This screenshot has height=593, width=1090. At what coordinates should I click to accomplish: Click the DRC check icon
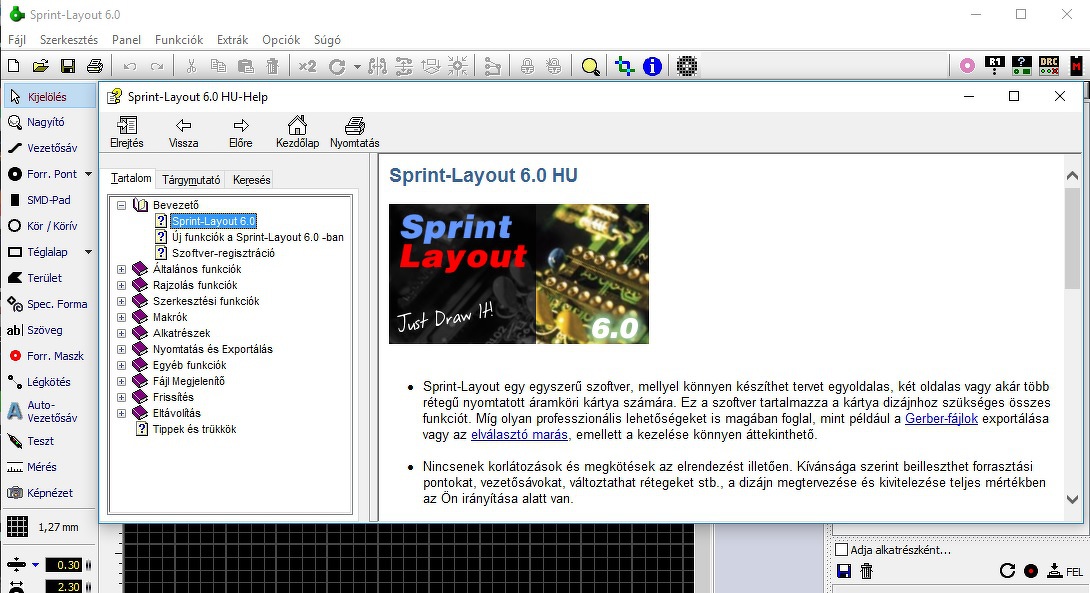coord(1049,66)
